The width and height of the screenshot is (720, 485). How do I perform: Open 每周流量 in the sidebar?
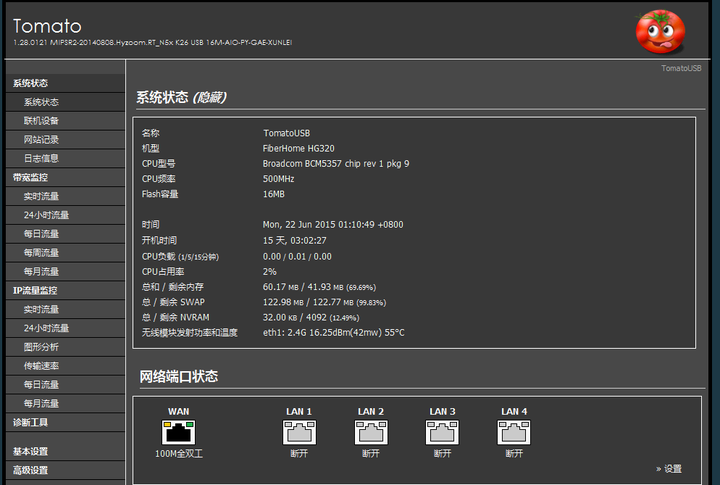point(65,253)
